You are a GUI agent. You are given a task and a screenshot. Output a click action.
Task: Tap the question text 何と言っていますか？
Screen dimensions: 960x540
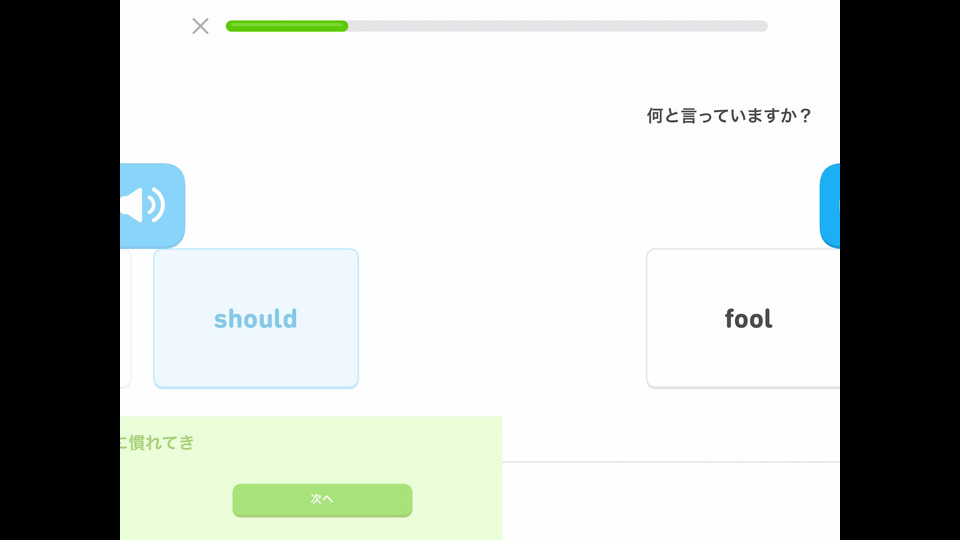coord(728,116)
